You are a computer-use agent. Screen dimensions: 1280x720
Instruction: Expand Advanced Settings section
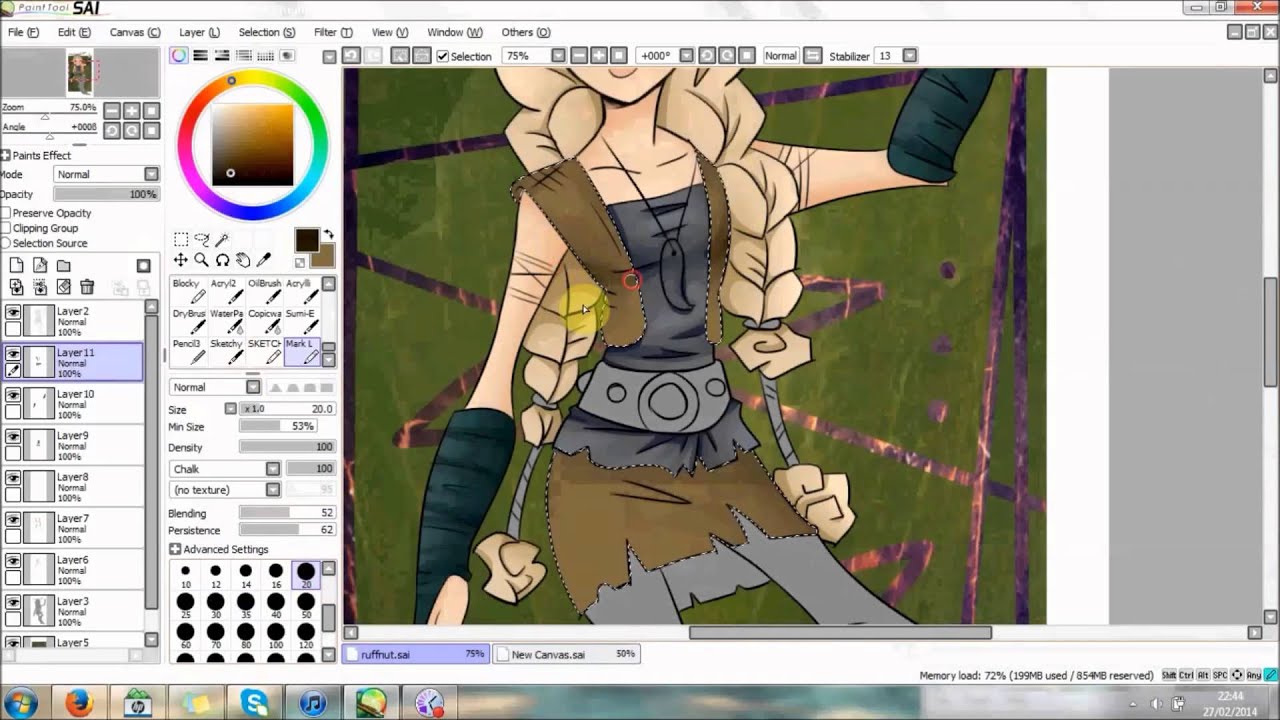tap(175, 549)
